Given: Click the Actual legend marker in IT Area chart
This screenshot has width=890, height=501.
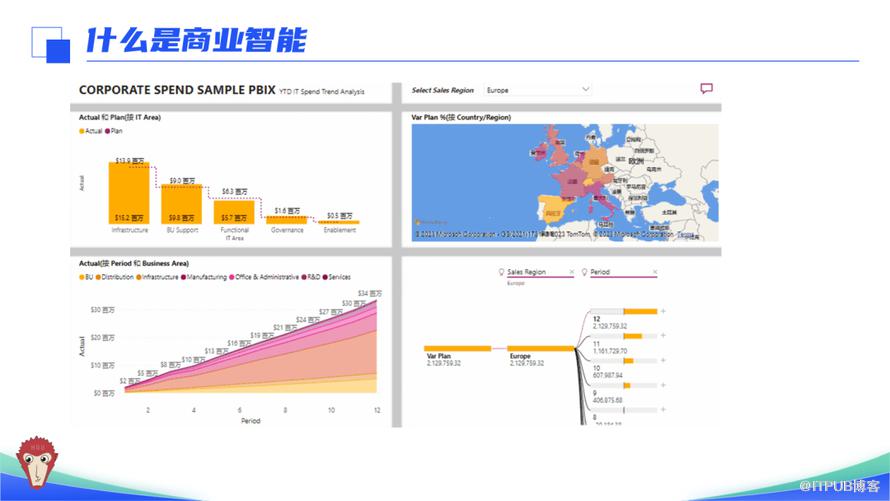Looking at the screenshot, I should coord(82,131).
